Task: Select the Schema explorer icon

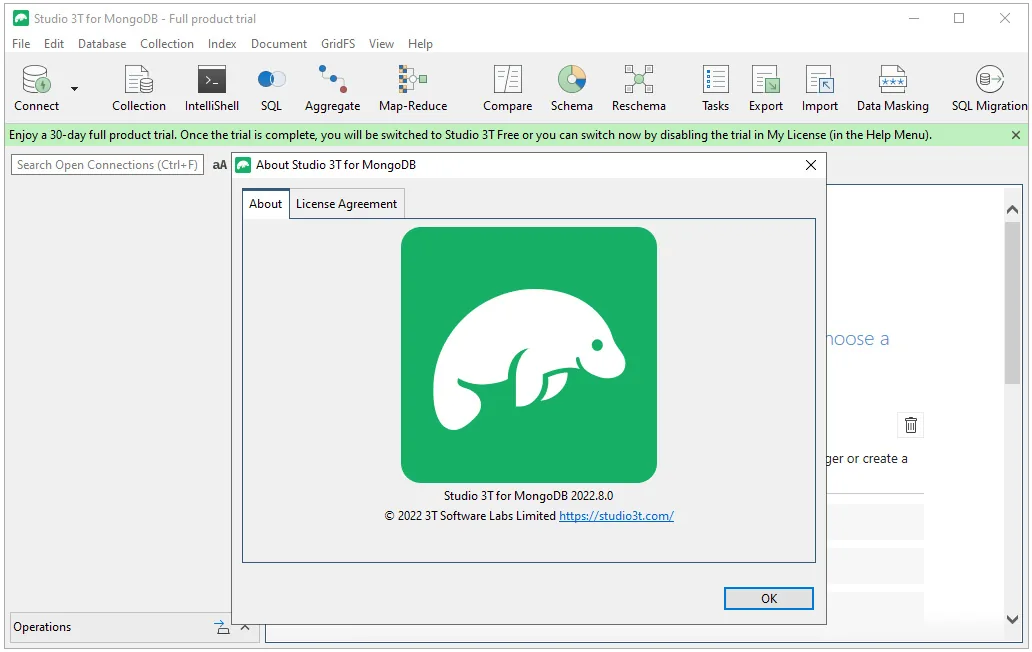Action: [571, 88]
